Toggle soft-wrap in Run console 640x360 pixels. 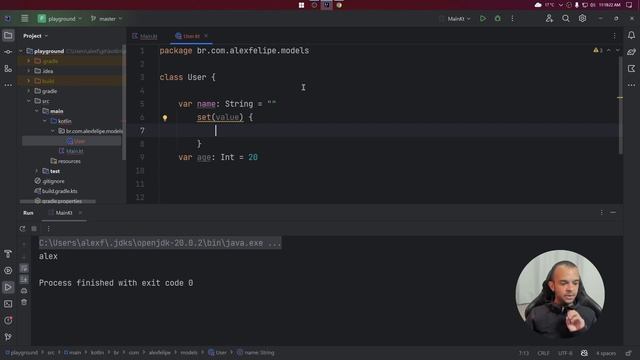point(24,268)
